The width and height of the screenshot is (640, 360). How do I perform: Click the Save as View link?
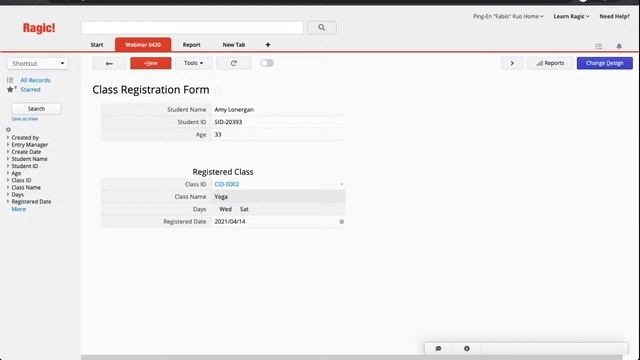(x=24, y=119)
